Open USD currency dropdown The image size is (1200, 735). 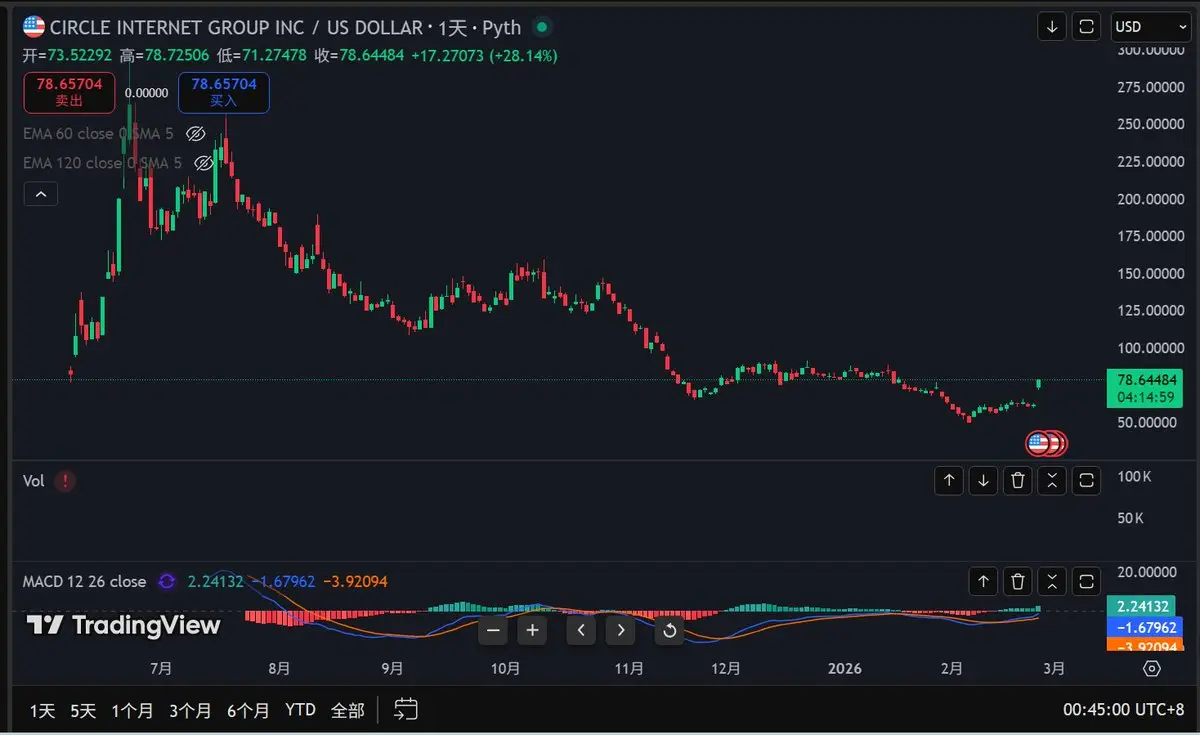1149,27
